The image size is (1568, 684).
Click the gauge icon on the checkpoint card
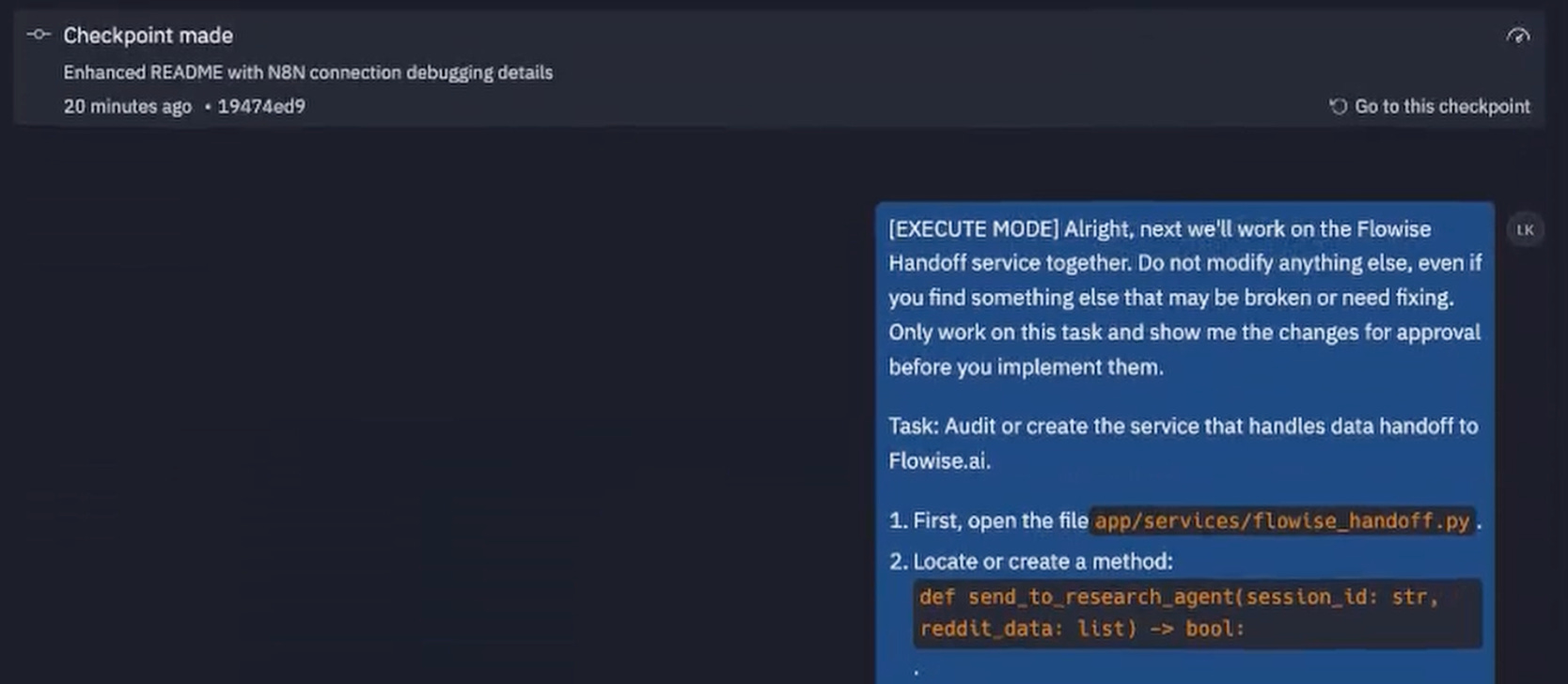(x=1518, y=36)
